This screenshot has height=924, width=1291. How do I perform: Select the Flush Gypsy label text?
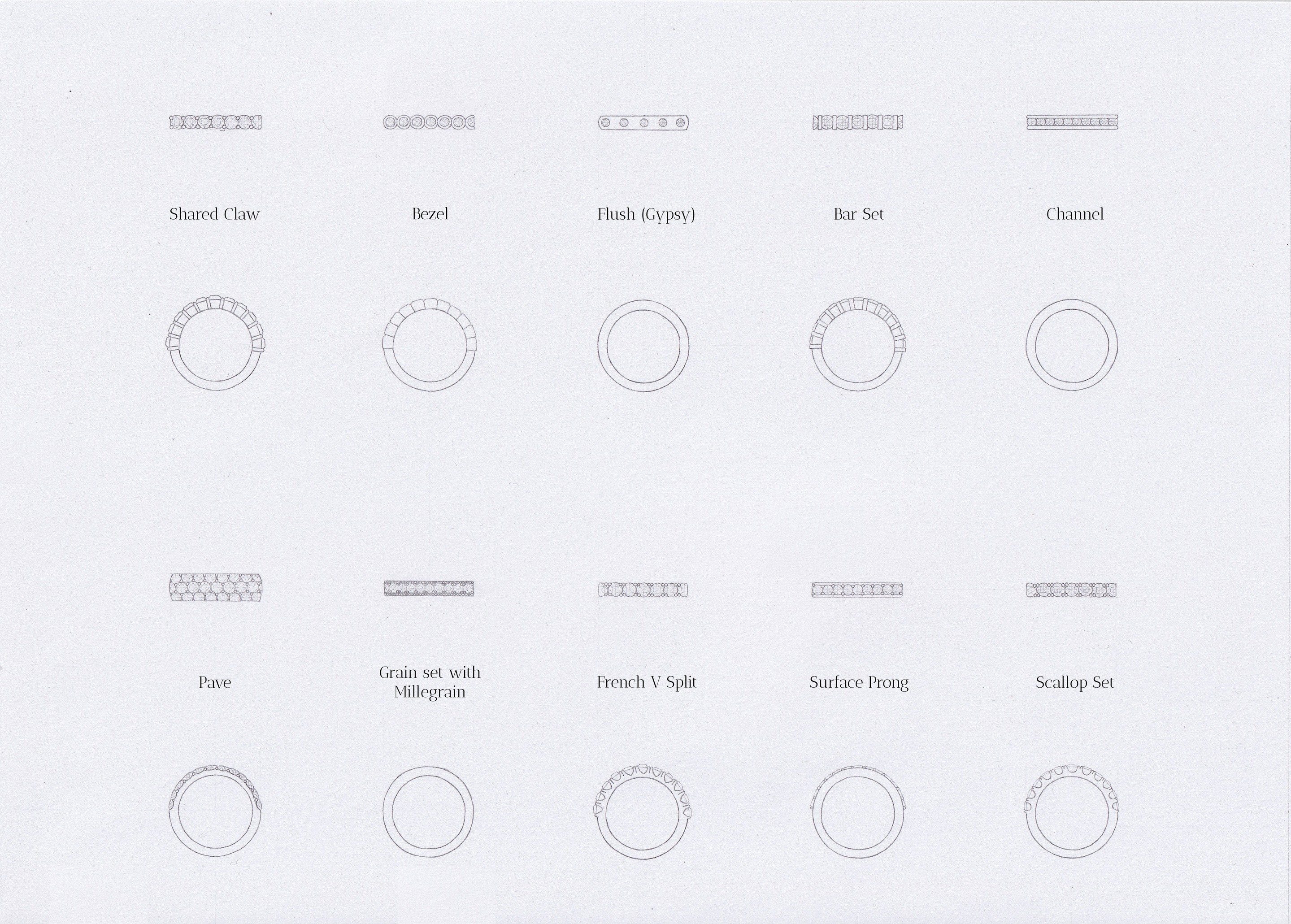pos(644,213)
